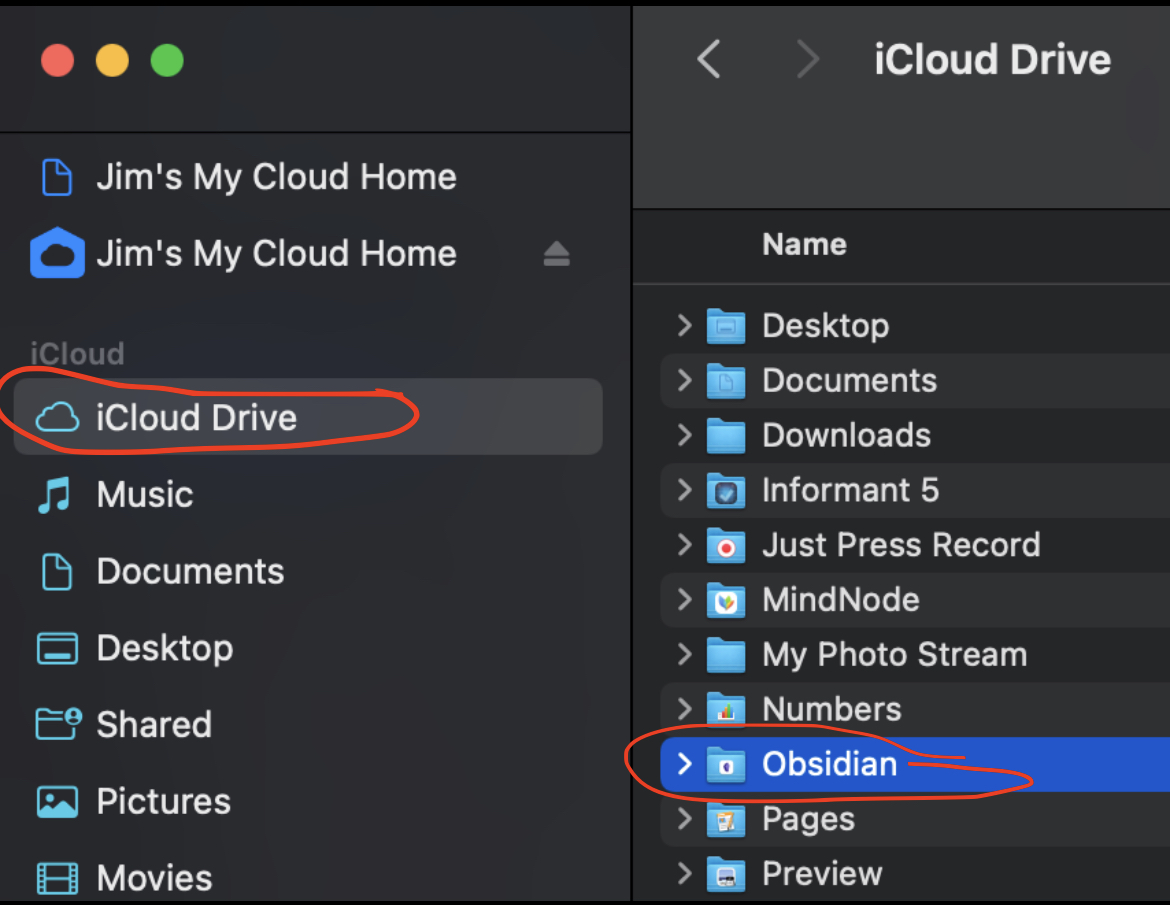
Task: Minimize the window with yellow button
Action: pyautogui.click(x=112, y=60)
